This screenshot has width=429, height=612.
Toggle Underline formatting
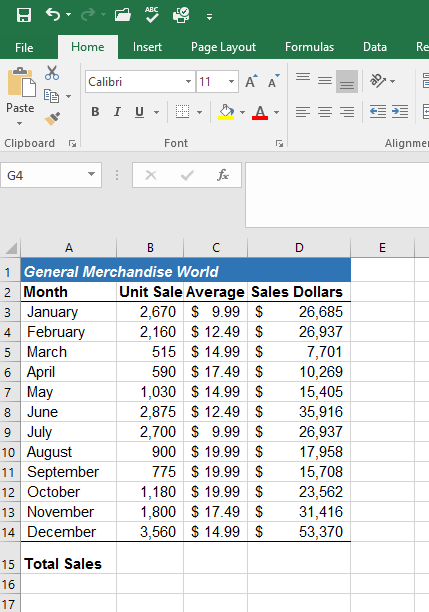[x=139, y=112]
